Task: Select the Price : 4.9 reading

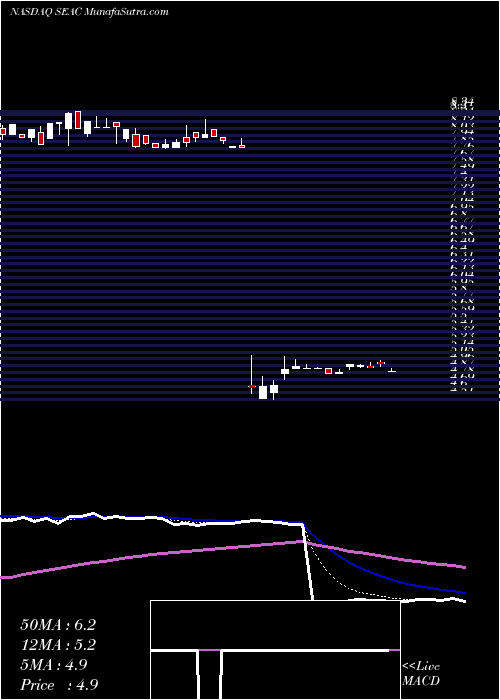Action: click(59, 685)
